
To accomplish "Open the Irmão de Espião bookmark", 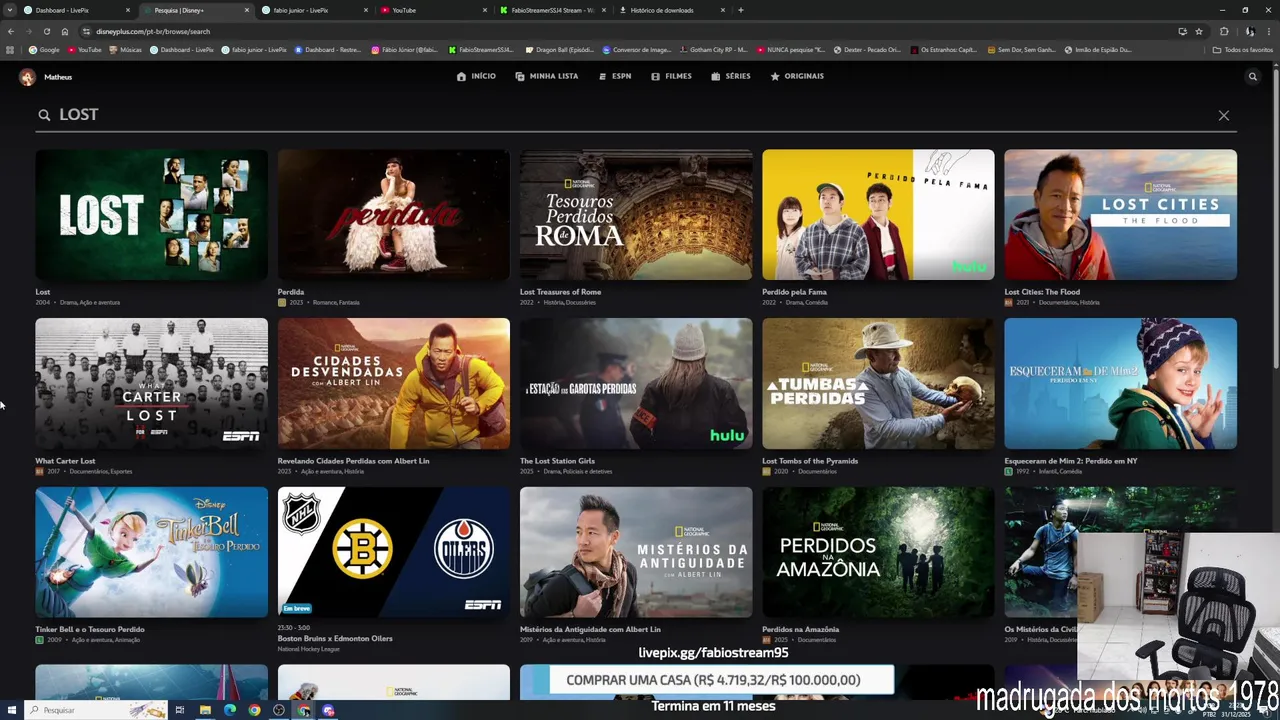I will (1098, 49).
